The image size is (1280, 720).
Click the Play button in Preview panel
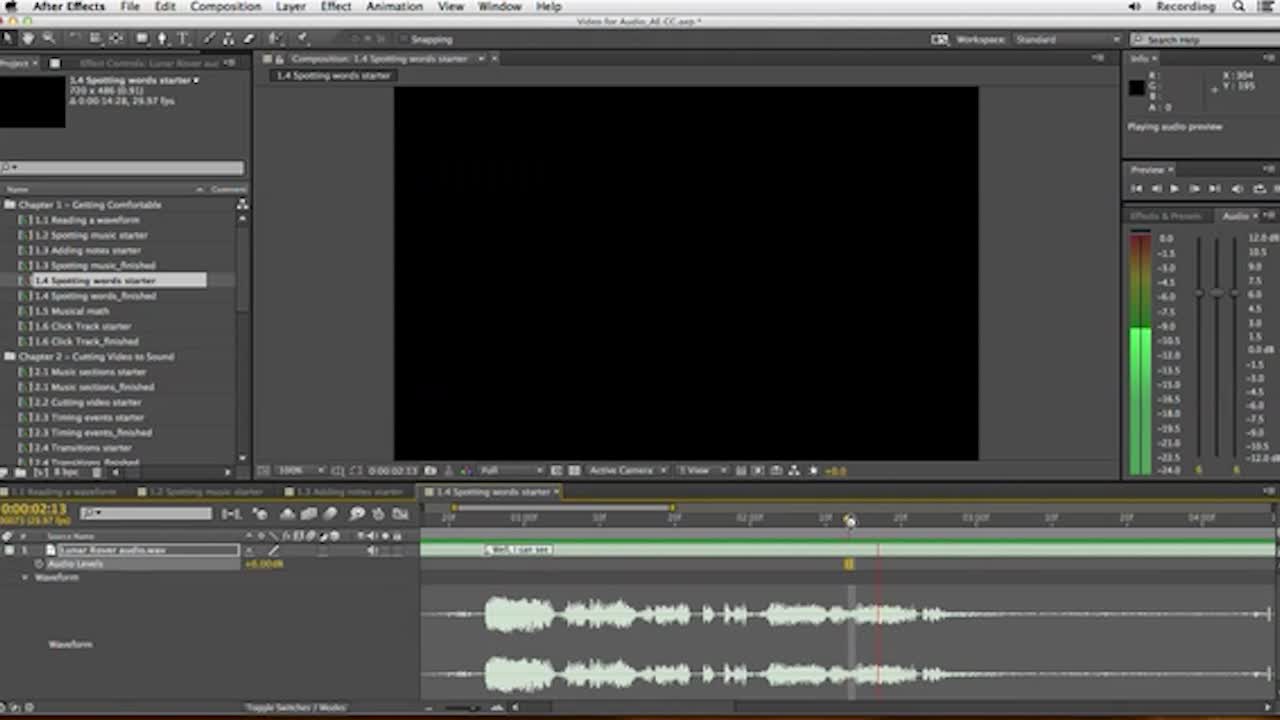coord(1174,188)
